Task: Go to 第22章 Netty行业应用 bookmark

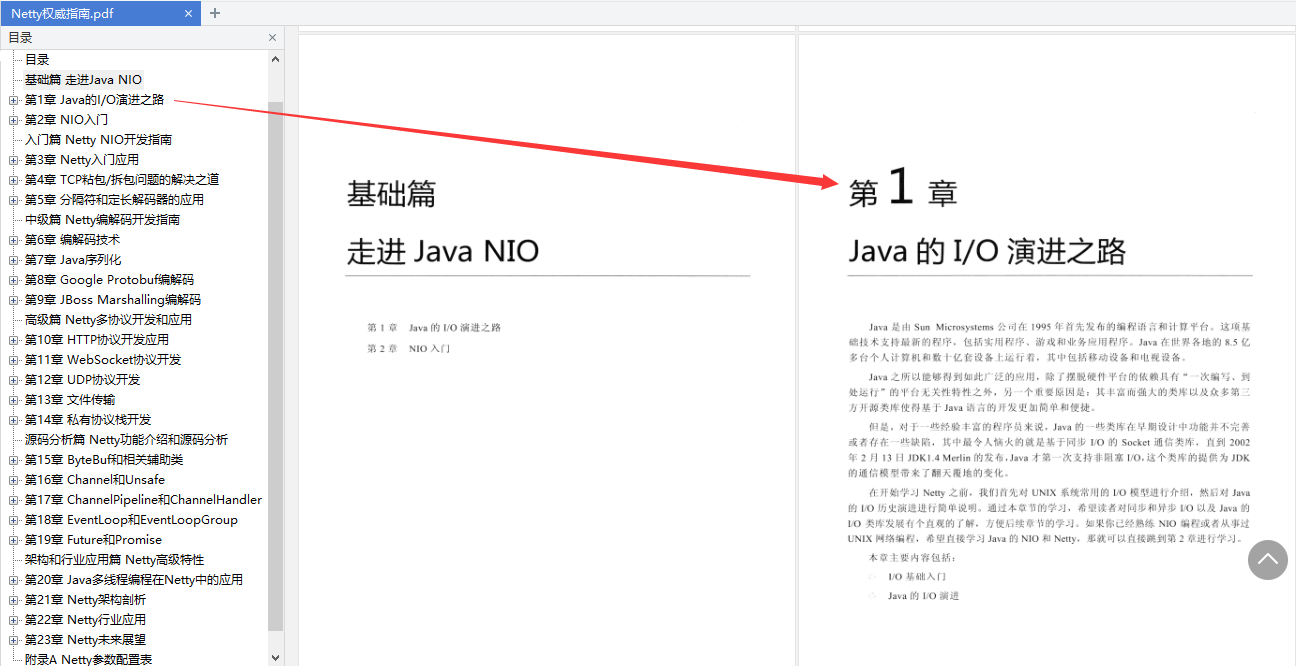Action: 85,620
